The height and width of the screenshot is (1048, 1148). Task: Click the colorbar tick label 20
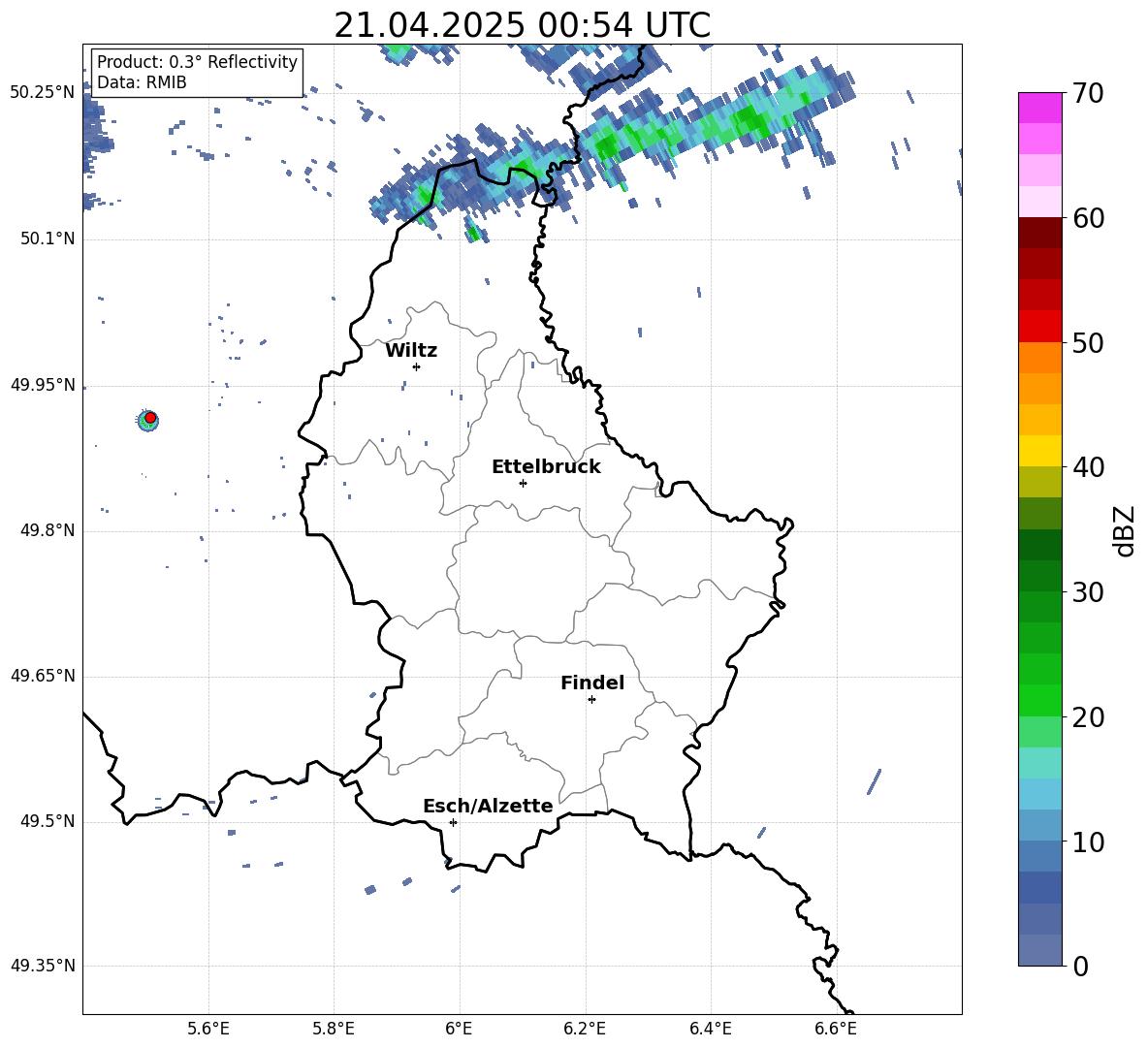[x=1088, y=717]
